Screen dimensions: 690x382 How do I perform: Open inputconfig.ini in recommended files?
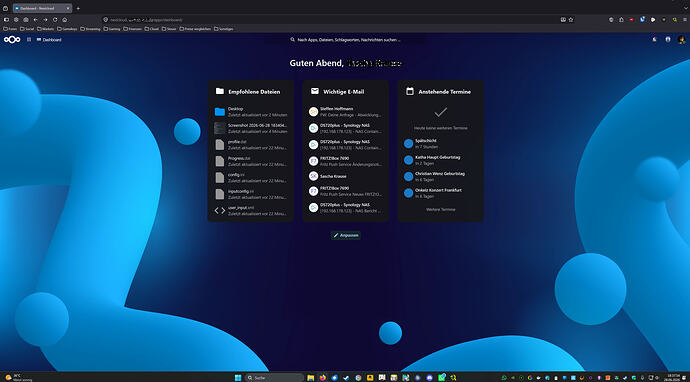coord(250,194)
